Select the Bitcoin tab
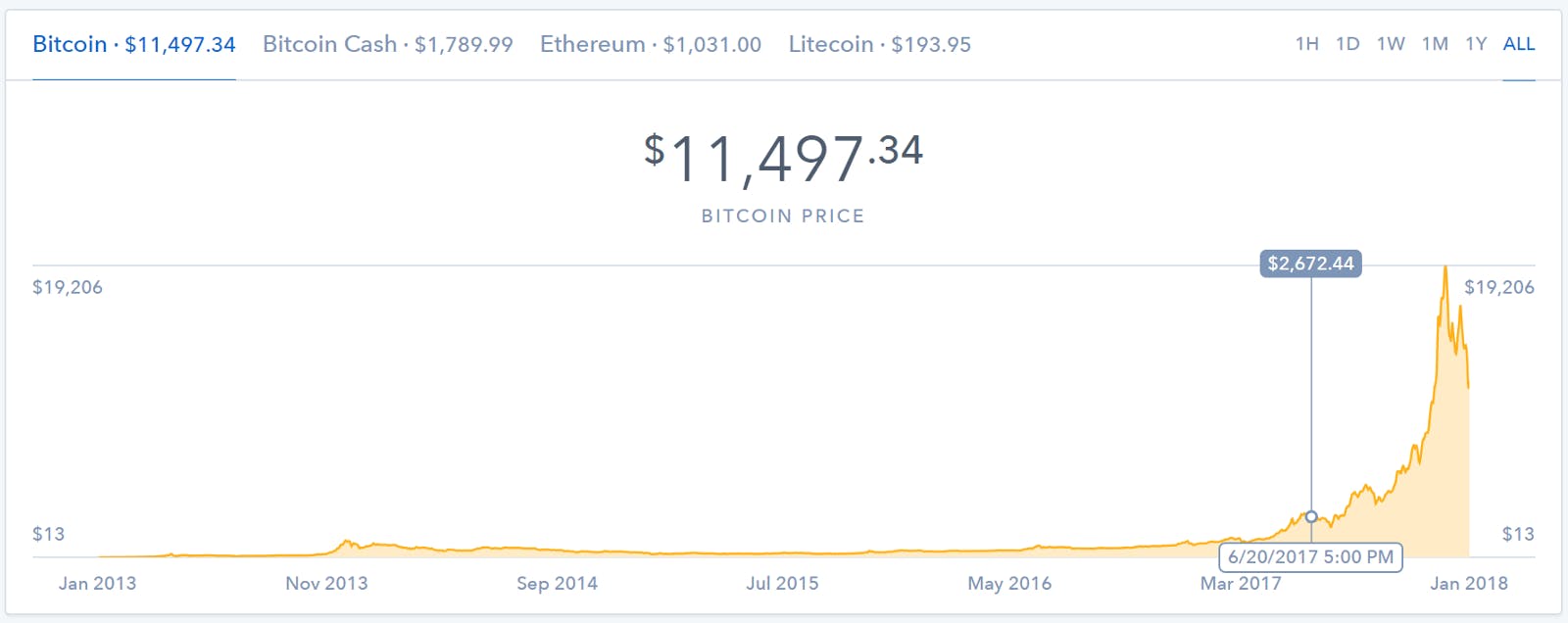 point(132,43)
